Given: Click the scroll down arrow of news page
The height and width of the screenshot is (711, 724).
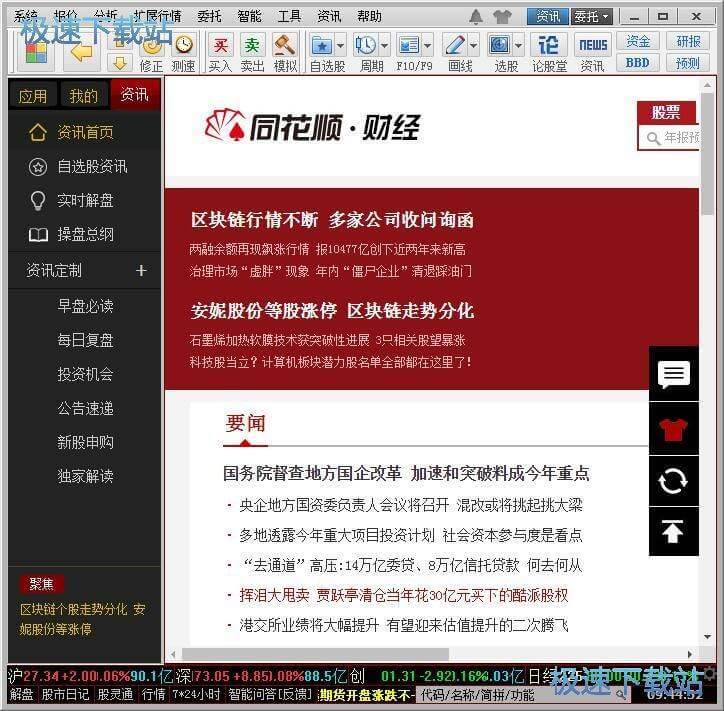Looking at the screenshot, I should [x=707, y=637].
